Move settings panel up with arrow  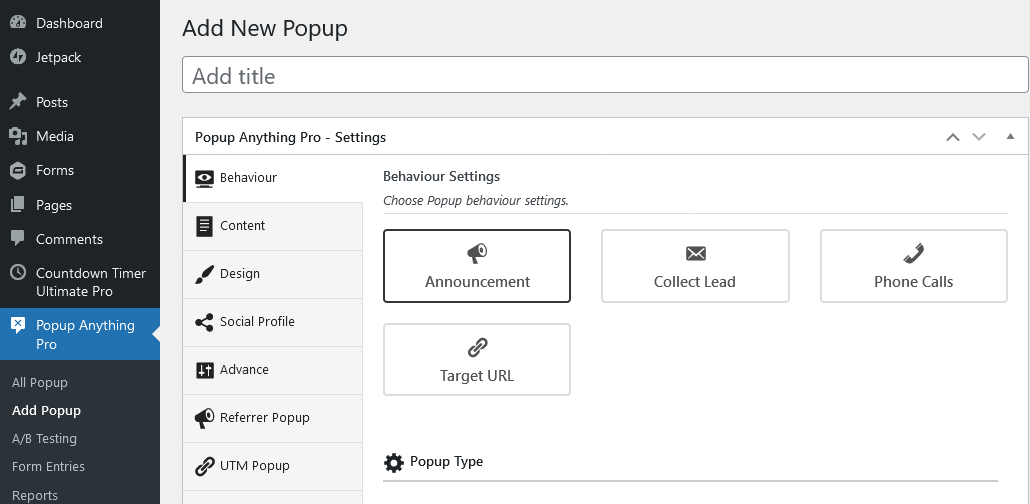952,137
